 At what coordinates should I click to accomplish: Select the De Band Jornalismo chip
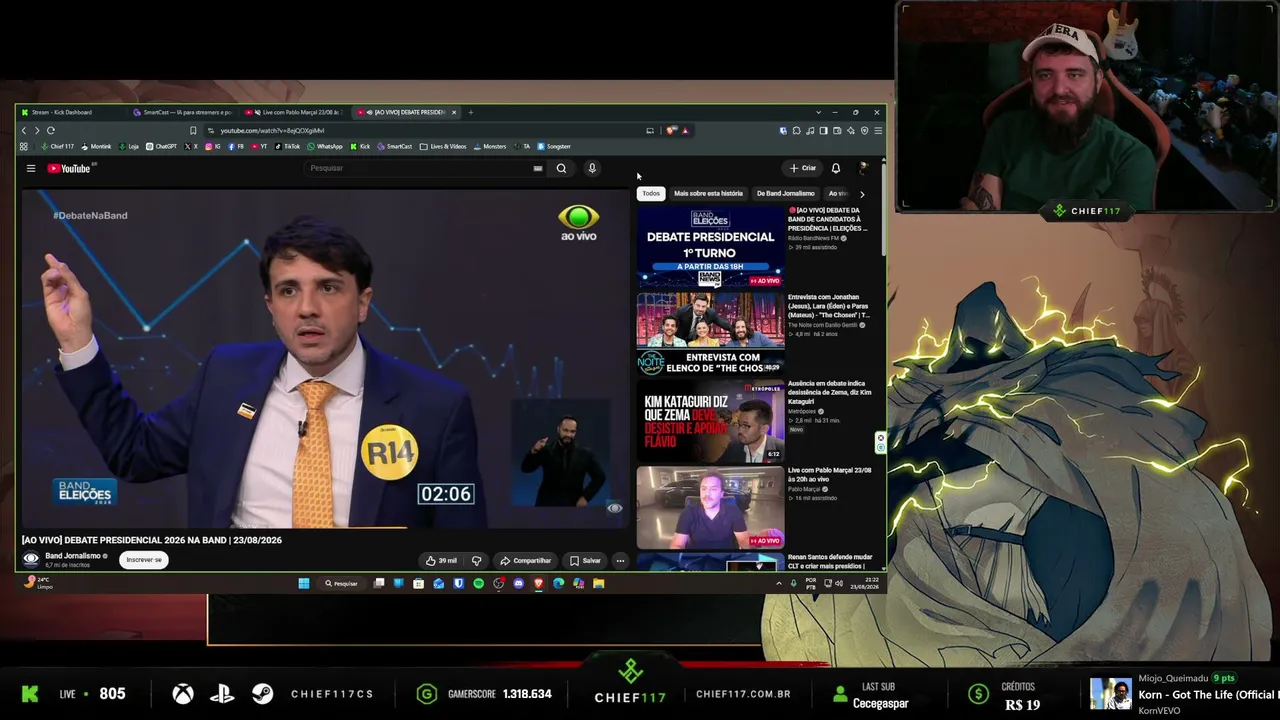point(785,193)
